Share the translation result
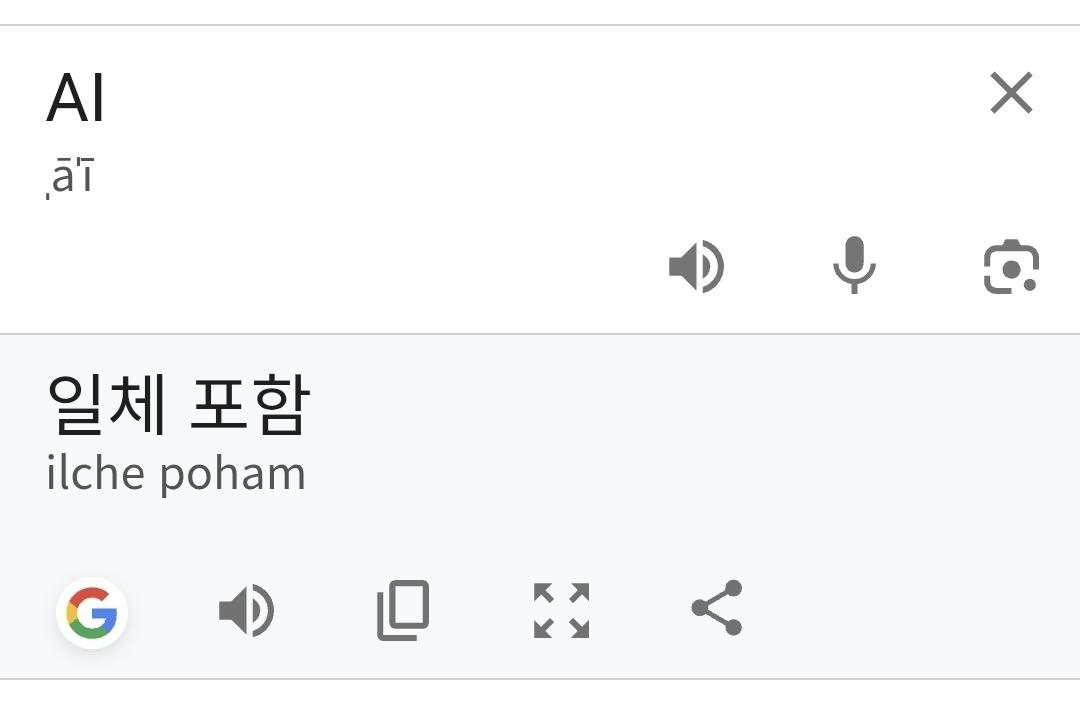 coord(717,608)
